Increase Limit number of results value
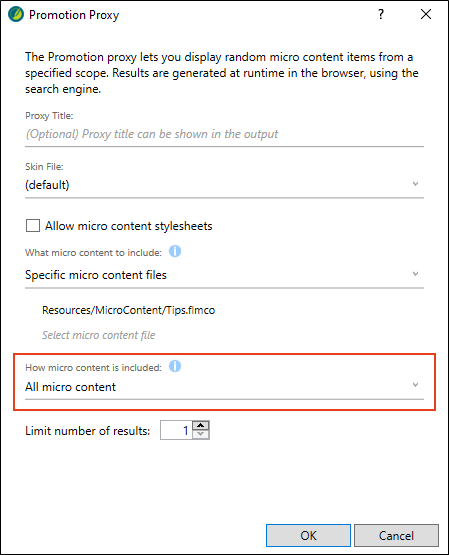This screenshot has width=449, height=555. (x=201, y=425)
